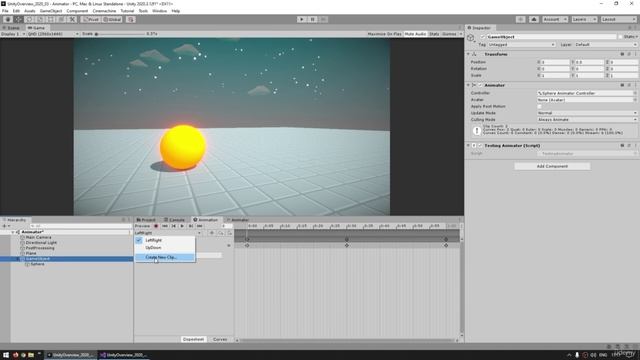
Task: Go to last keyframe in Animation window
Action: [200, 226]
